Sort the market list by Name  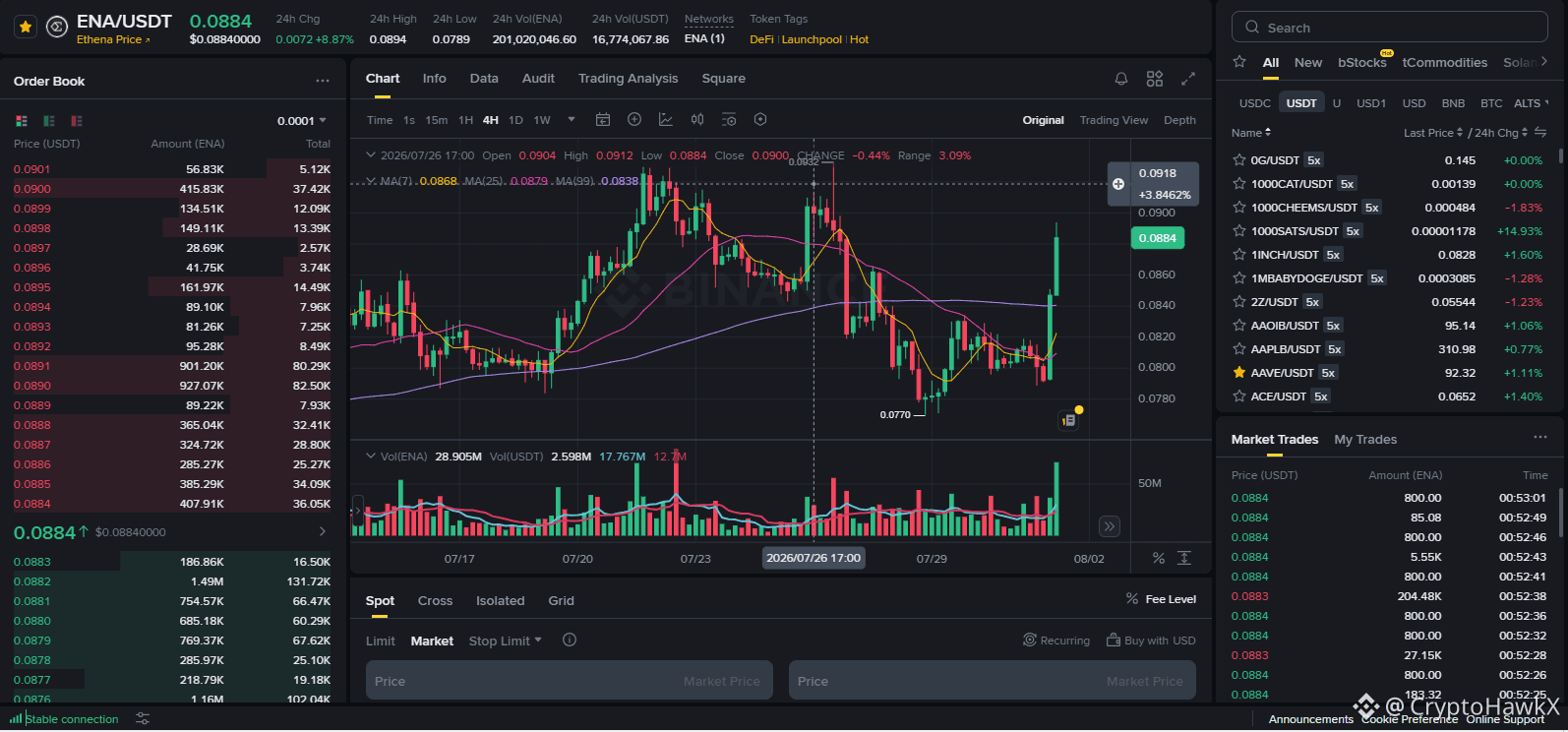1251,132
